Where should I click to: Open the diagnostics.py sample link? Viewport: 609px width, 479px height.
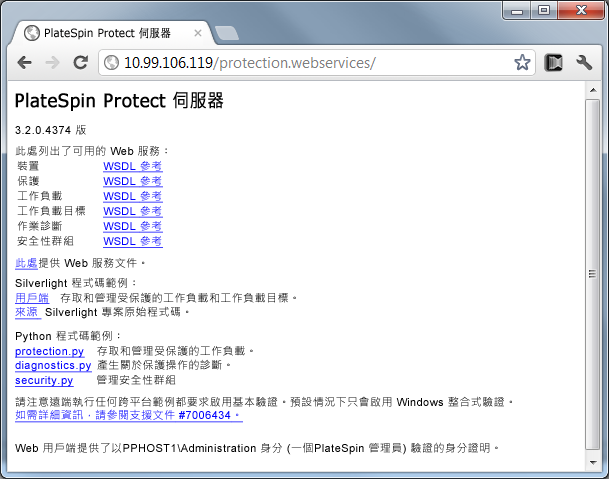[53, 366]
